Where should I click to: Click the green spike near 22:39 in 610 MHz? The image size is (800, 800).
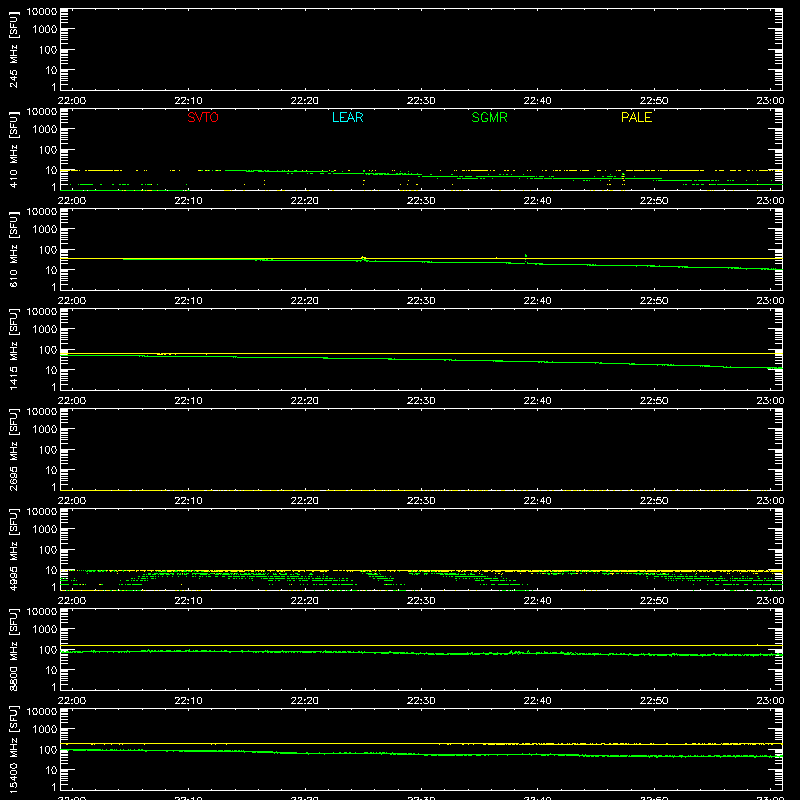click(x=526, y=258)
